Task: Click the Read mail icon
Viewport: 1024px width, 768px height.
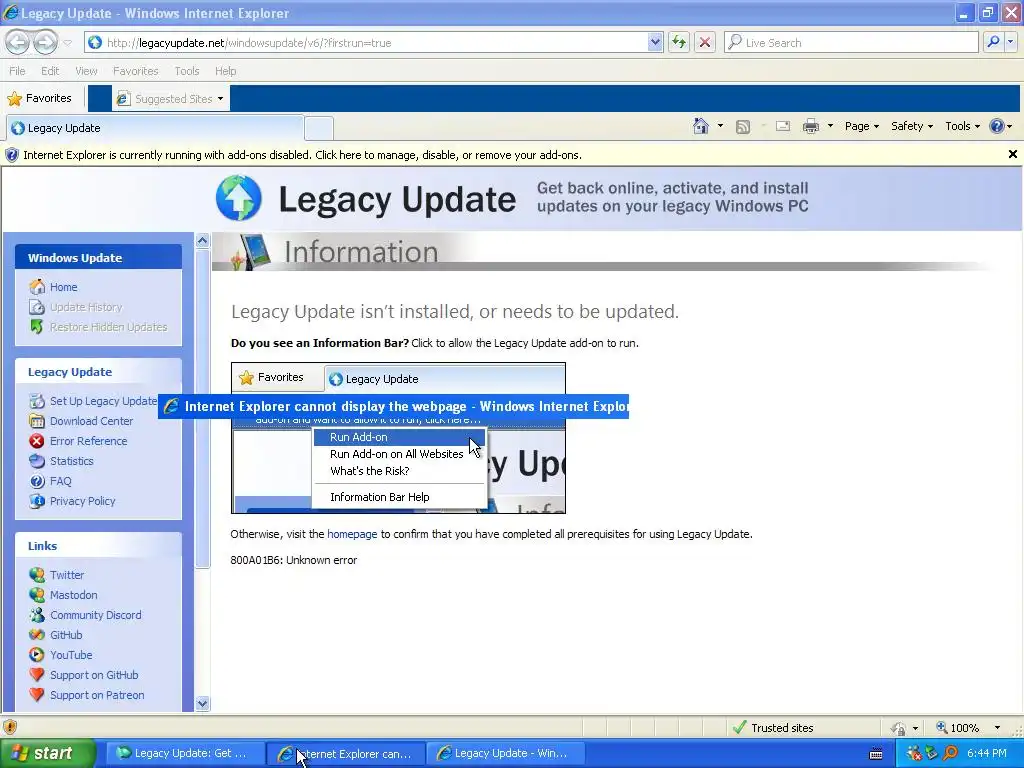Action: (783, 126)
